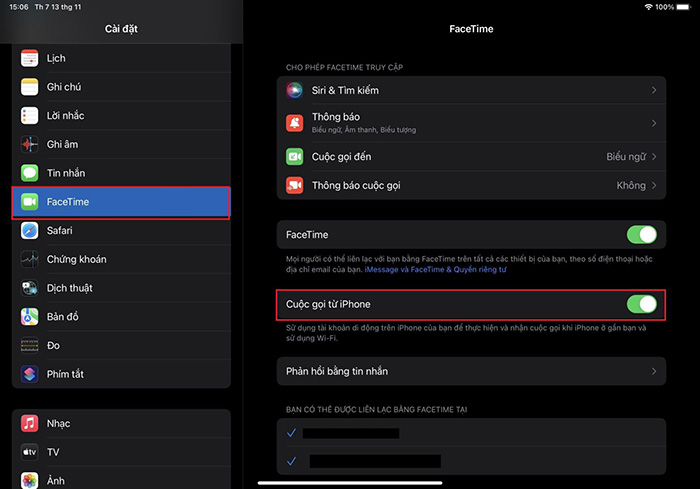Screen dimensions: 700x489
Task: Open Thông báo notification settings row
Action: pyautogui.click(x=470, y=123)
